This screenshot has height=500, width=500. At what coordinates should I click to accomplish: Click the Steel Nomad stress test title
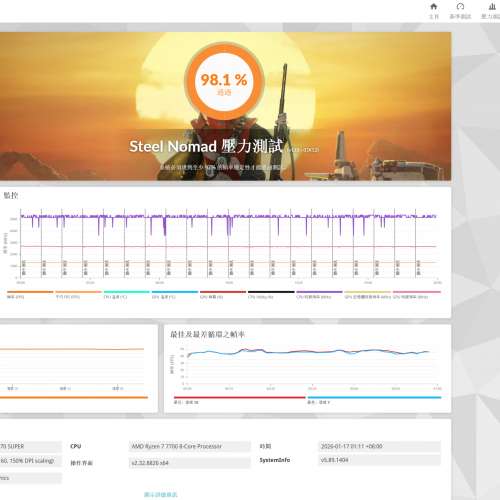coord(206,146)
